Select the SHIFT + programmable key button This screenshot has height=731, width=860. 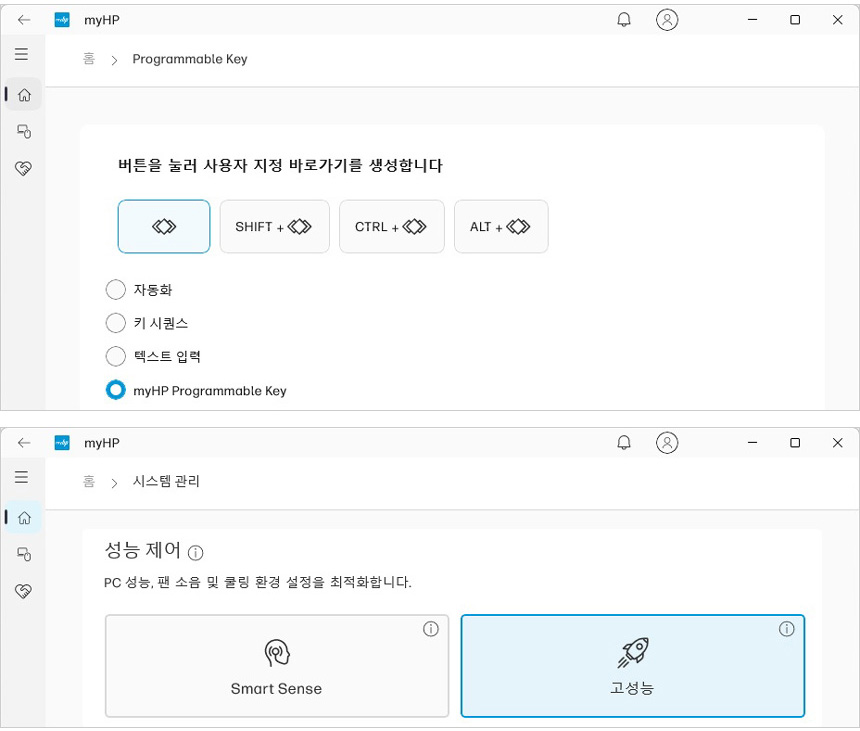275,226
